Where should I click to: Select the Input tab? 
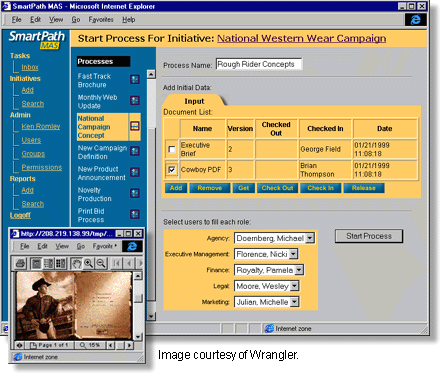194,101
